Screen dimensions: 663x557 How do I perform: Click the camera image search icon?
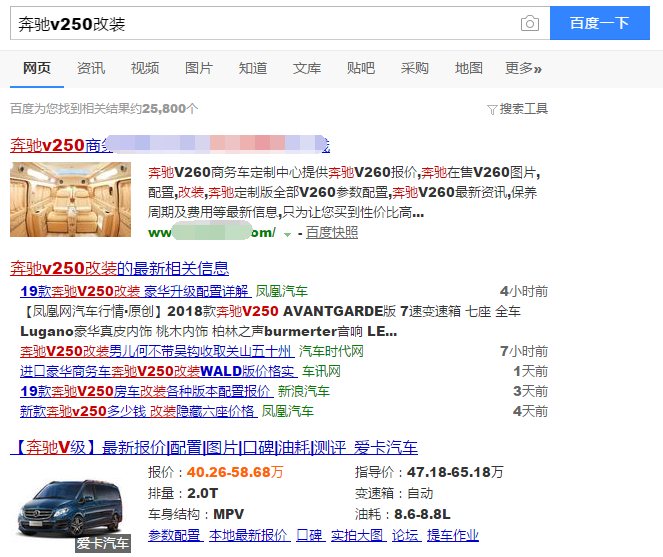[529, 23]
